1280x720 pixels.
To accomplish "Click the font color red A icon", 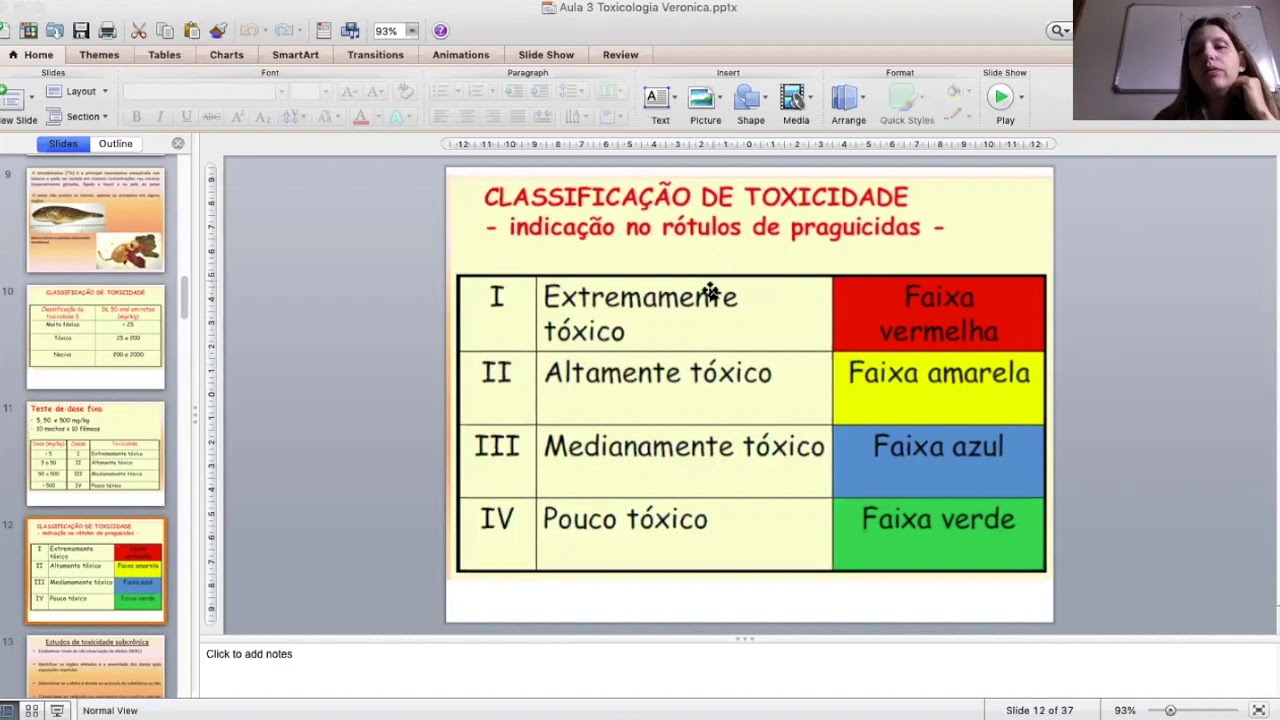I will 361,117.
